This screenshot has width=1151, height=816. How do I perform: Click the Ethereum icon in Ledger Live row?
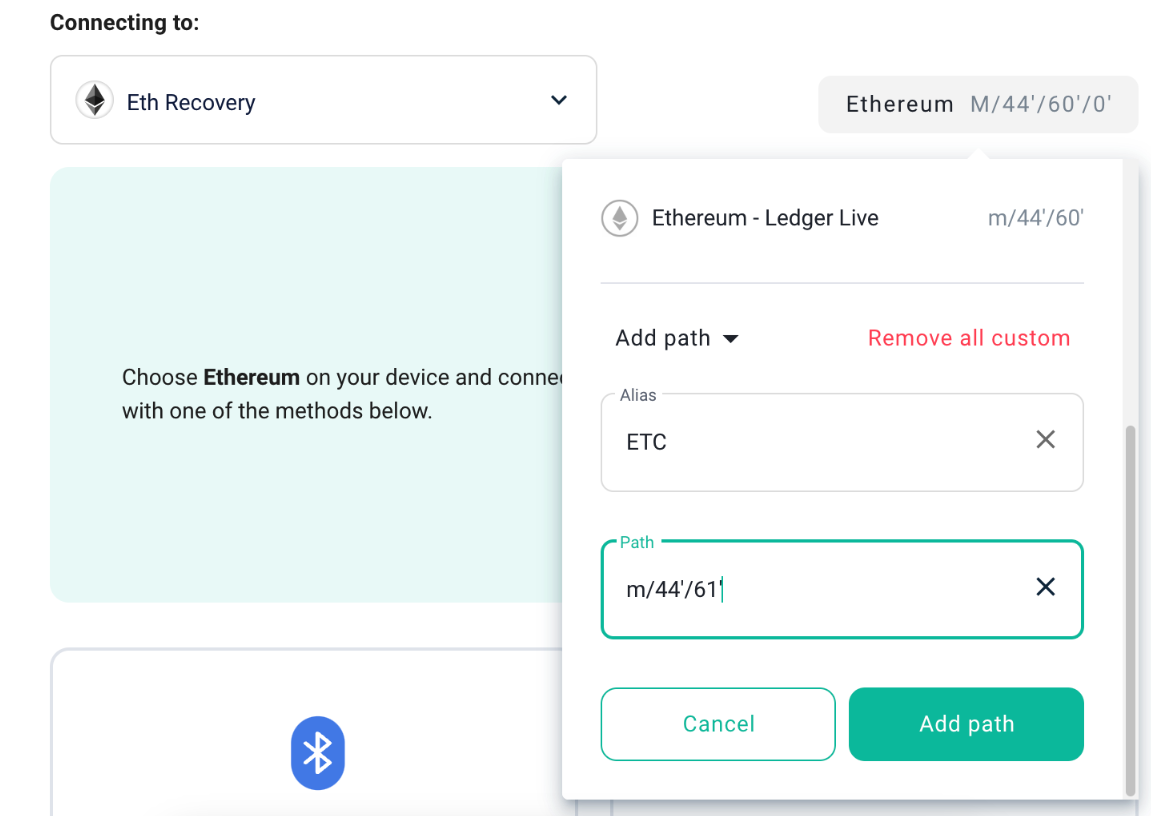click(x=619, y=218)
